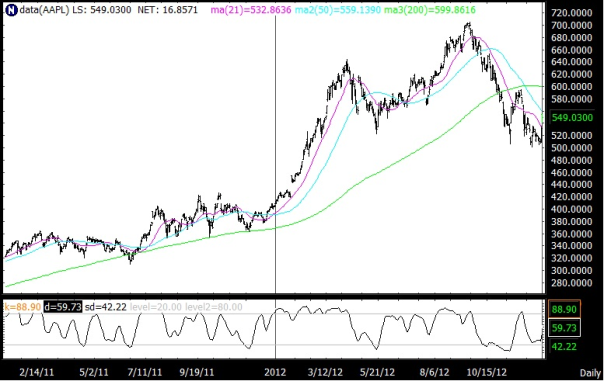Click the ma3(200)=599.8616 legend label

click(430, 10)
